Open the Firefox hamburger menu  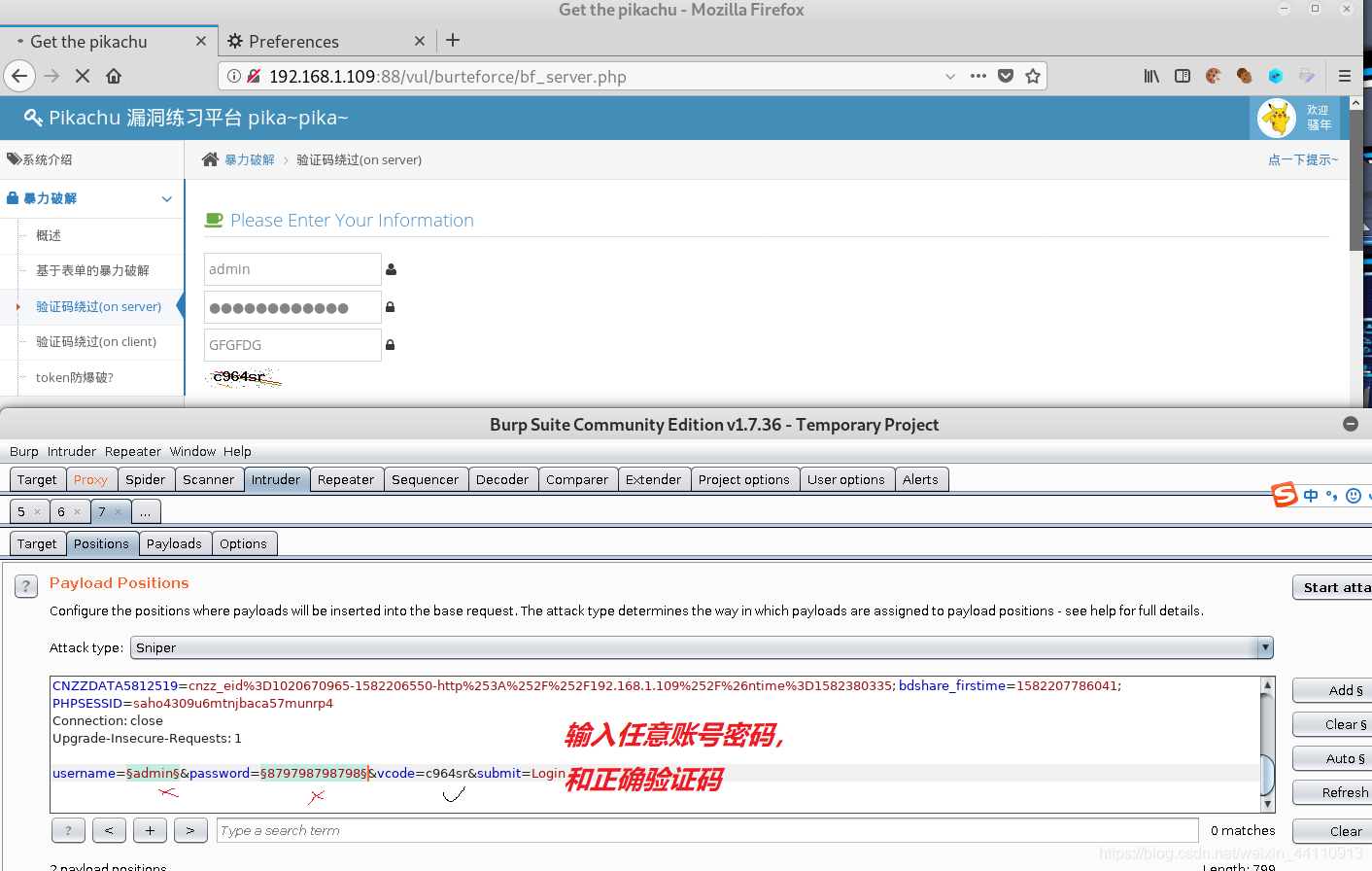[x=1345, y=76]
